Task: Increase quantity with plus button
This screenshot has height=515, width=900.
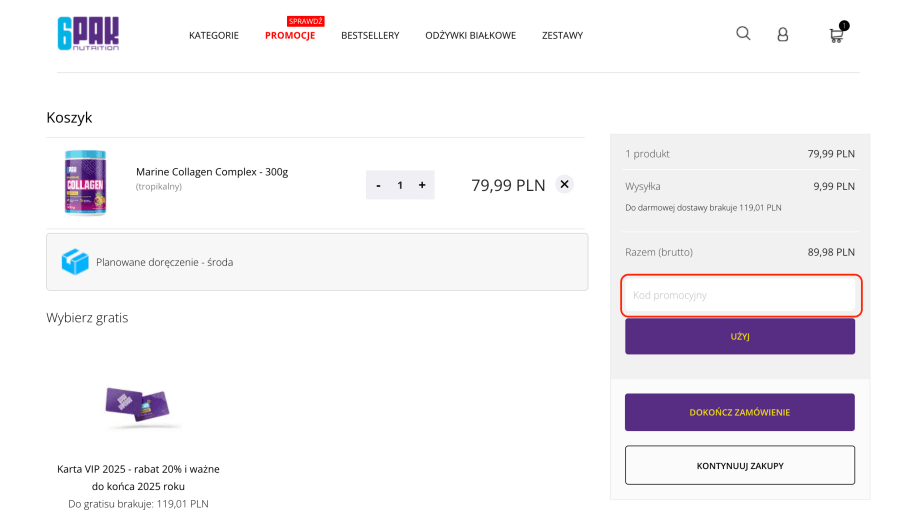Action: point(422,185)
